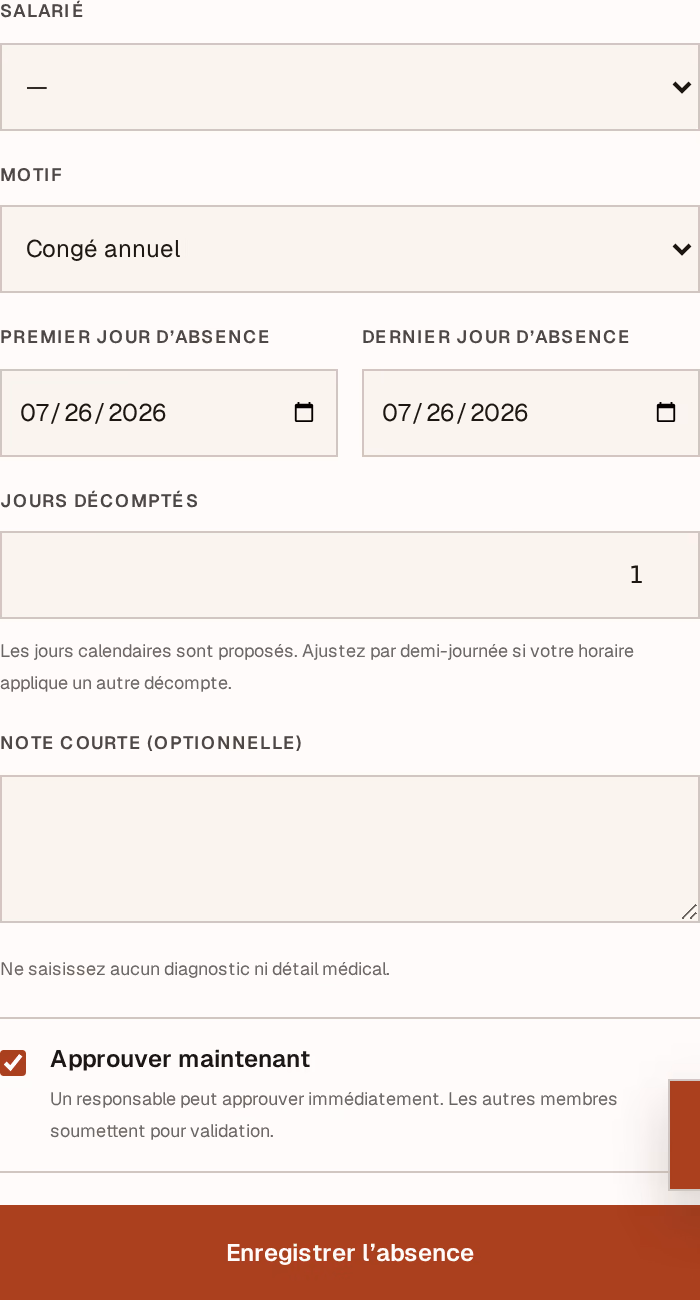Click the resize handle of the note textarea
Image resolution: width=700 pixels, height=1300 pixels.
click(x=689, y=911)
